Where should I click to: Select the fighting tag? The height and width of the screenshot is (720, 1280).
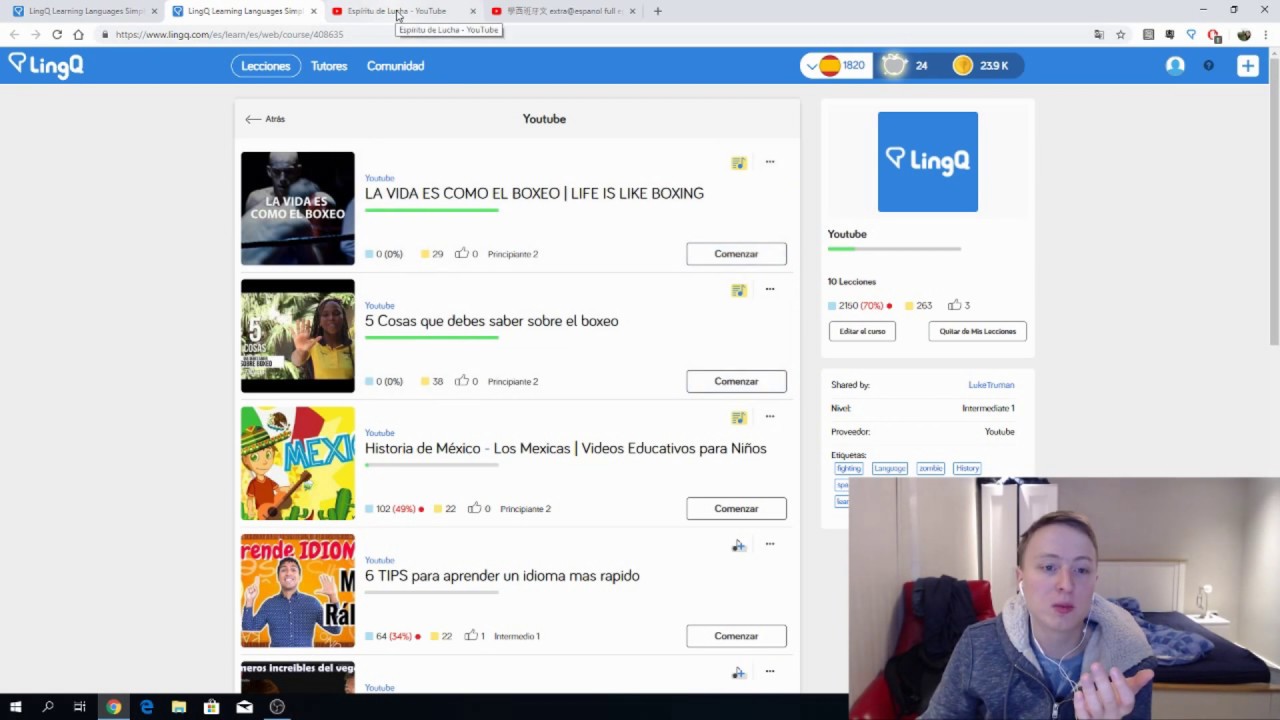(849, 468)
